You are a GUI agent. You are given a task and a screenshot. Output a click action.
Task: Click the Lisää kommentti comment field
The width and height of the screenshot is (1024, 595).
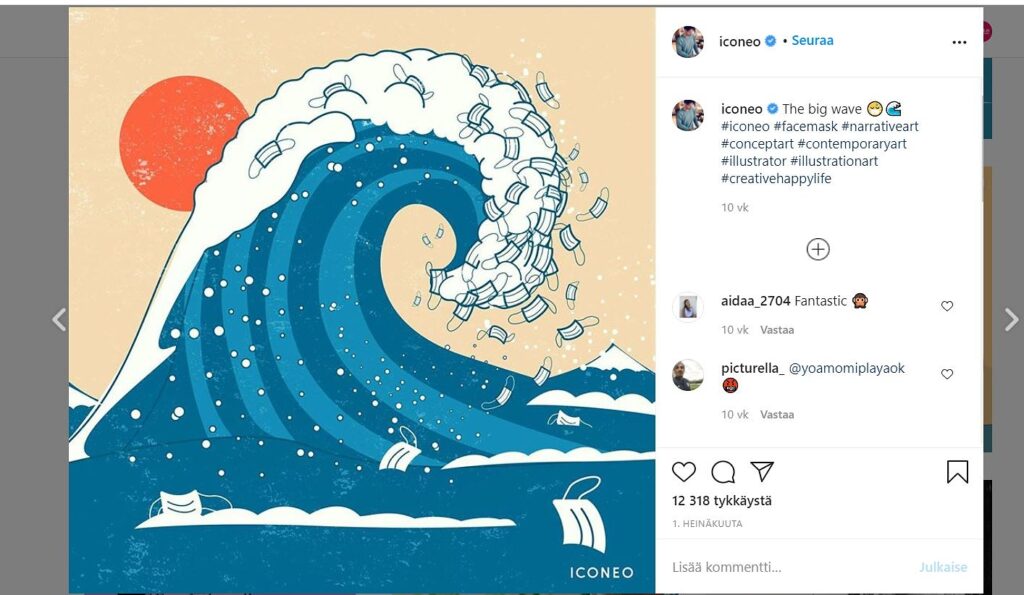780,567
